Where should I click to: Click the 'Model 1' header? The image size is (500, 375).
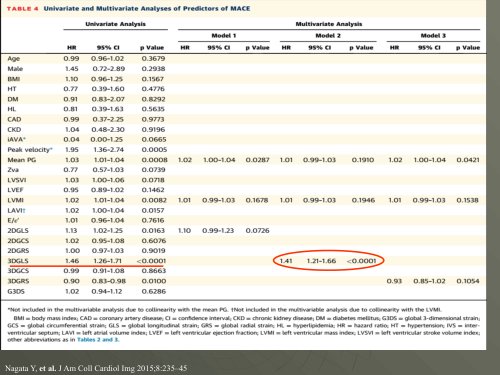pos(224,36)
